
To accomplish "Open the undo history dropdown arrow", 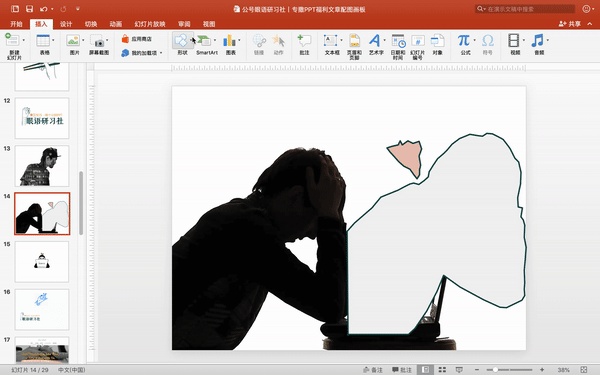I will 52,9.
